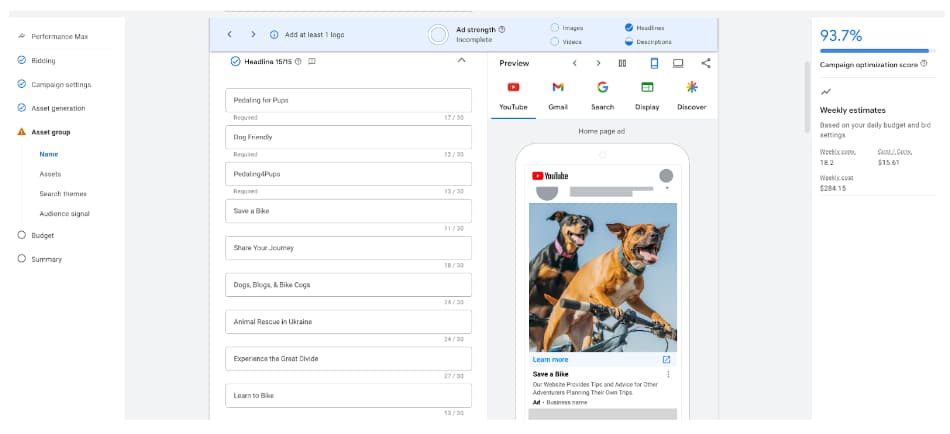
Task: Click the $15.61 cost per conversion value
Action: [x=889, y=162]
